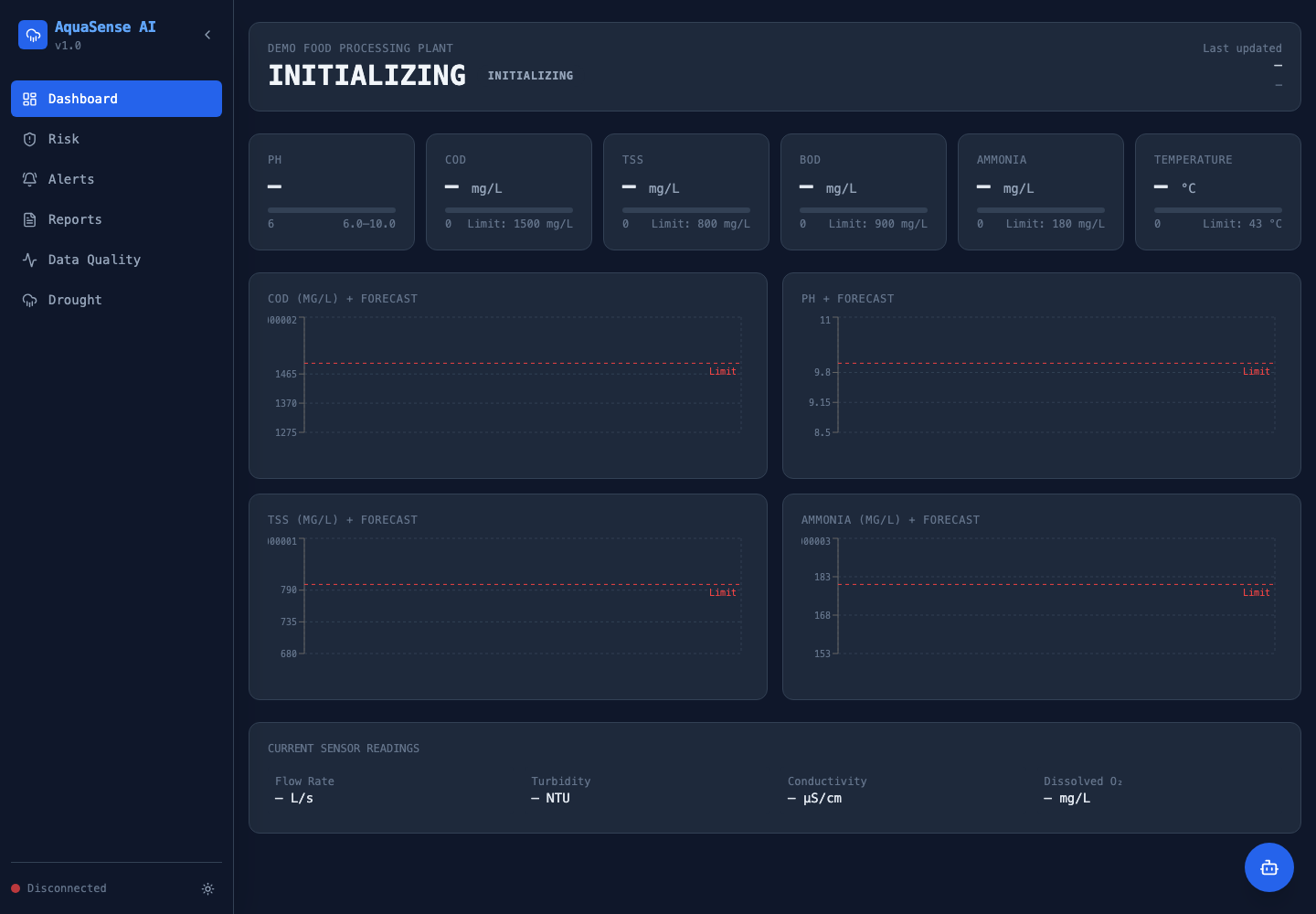Select the BOD metric card

(864, 192)
